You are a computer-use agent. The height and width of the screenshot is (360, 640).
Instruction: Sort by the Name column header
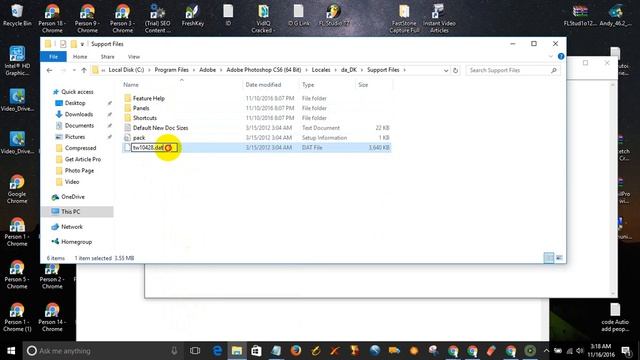pyautogui.click(x=182, y=85)
